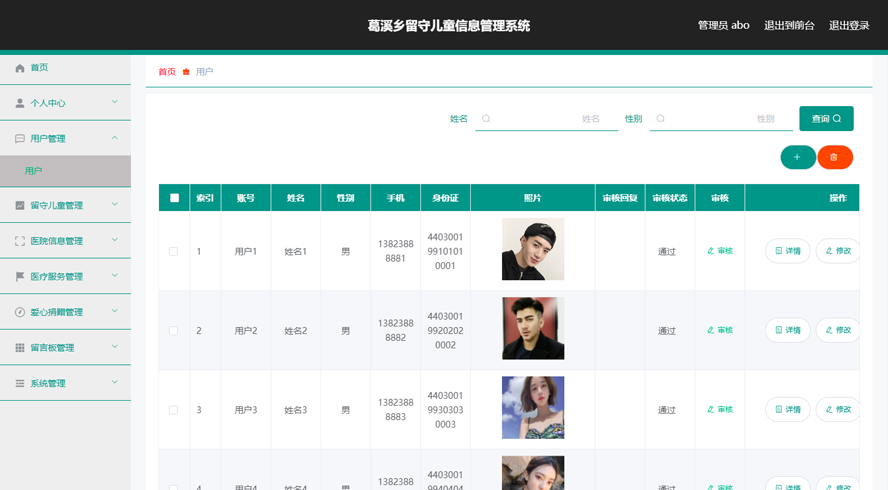Expand the 留守儿童管理 chevron
The height and width of the screenshot is (490, 888).
pos(115,204)
